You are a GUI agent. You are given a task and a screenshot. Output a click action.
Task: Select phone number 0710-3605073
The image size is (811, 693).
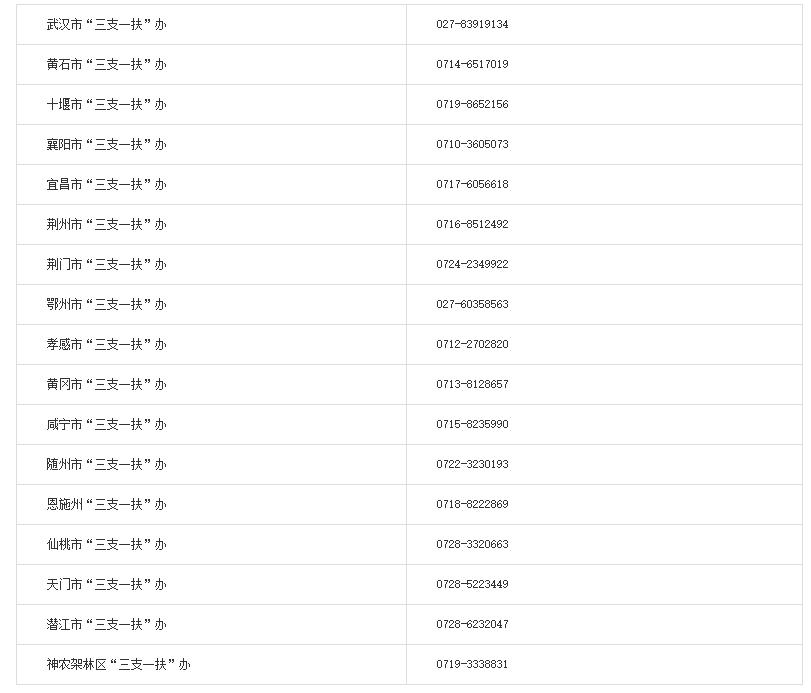pyautogui.click(x=472, y=144)
